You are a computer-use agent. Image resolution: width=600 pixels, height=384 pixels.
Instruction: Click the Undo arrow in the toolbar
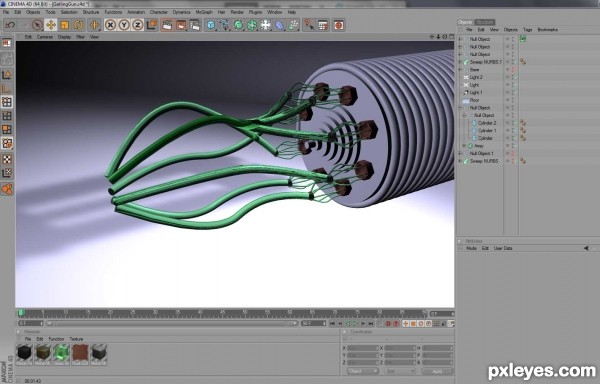[10, 25]
